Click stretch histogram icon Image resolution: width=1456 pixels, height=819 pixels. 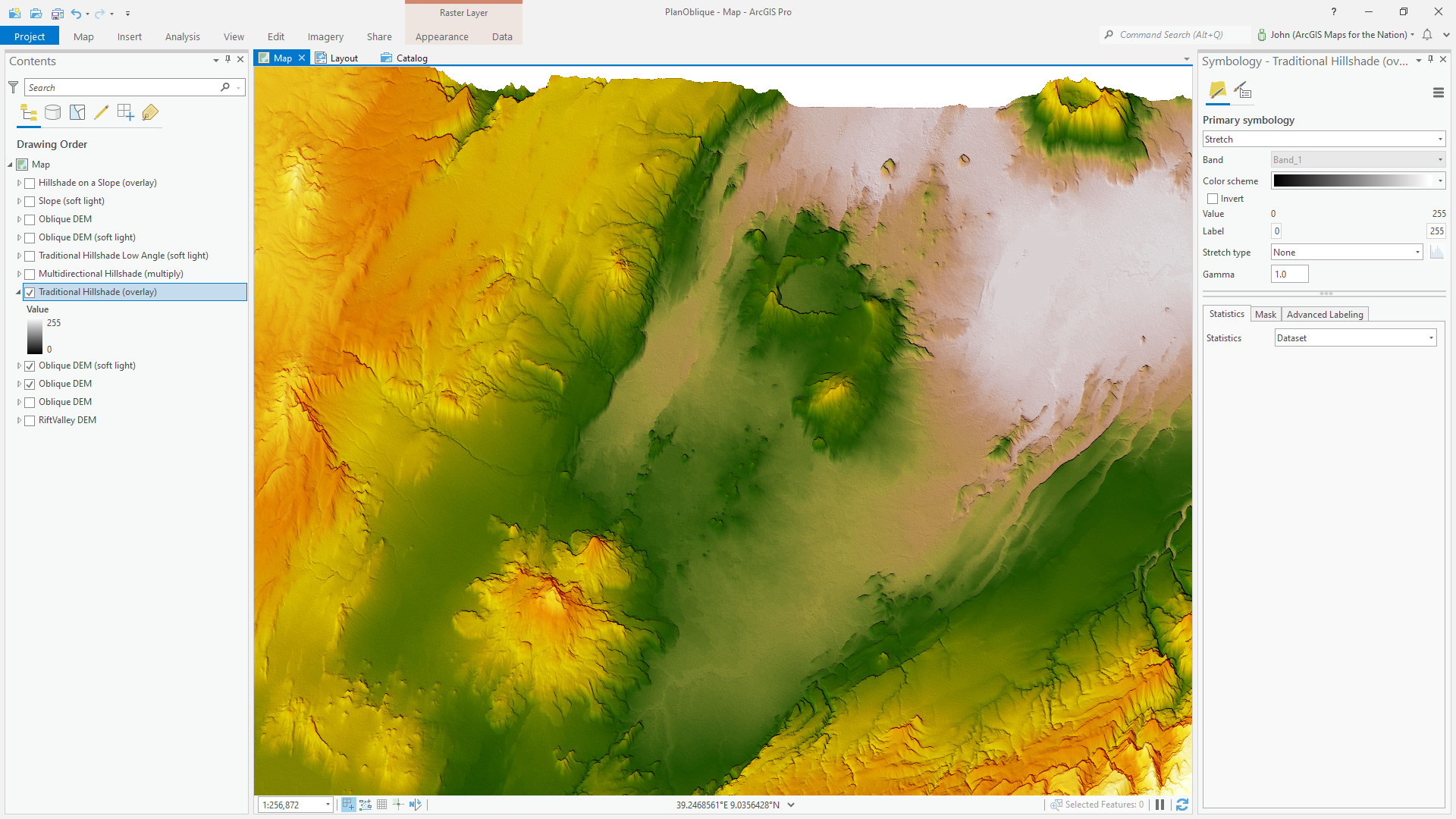pos(1436,253)
